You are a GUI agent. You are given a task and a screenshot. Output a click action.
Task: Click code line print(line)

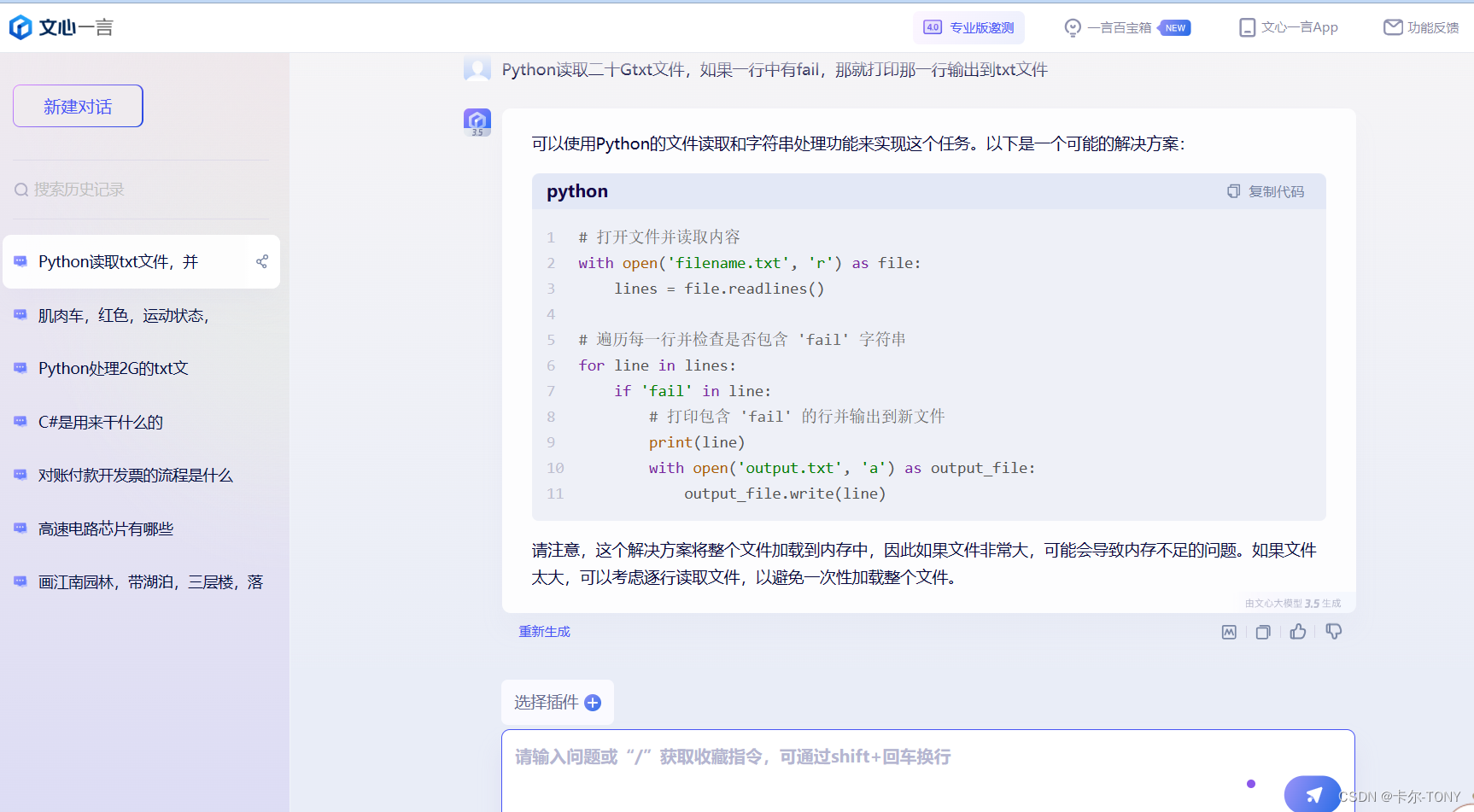coord(697,442)
